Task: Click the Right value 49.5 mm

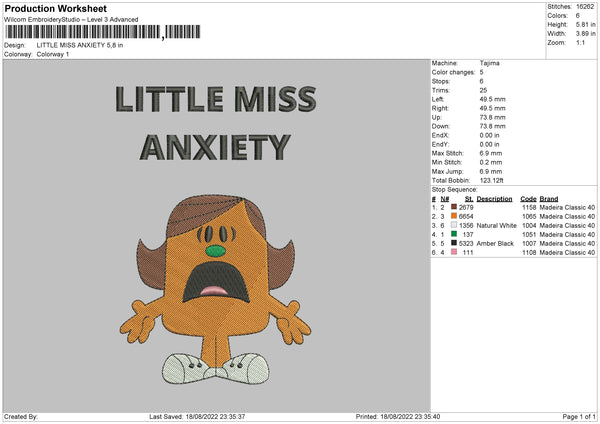Action: (x=492, y=108)
